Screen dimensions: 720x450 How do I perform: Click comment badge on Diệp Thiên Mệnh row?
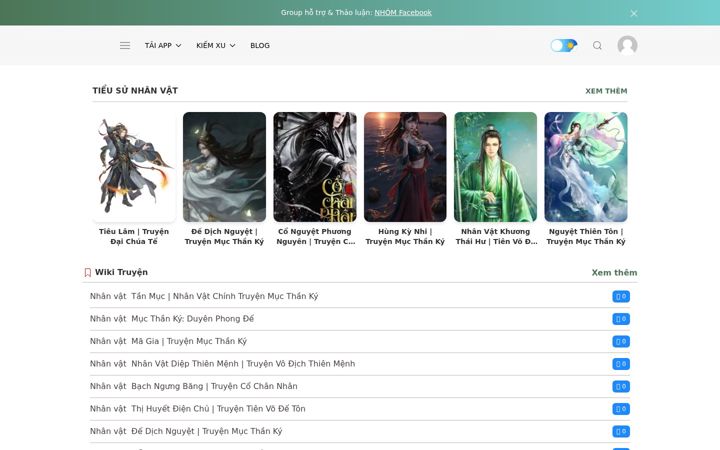(621, 364)
